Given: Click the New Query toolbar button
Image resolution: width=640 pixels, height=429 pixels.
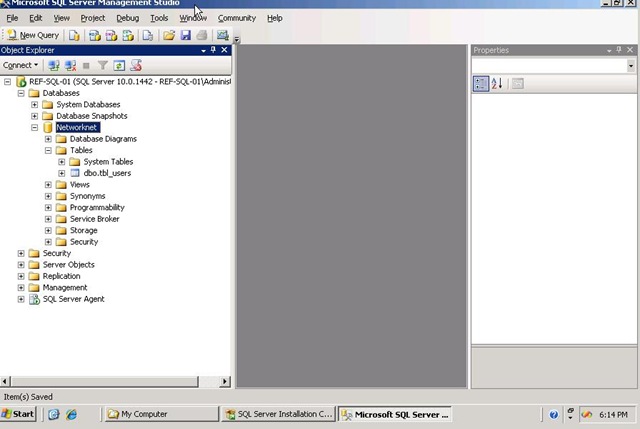Looking at the screenshot, I should point(34,36).
